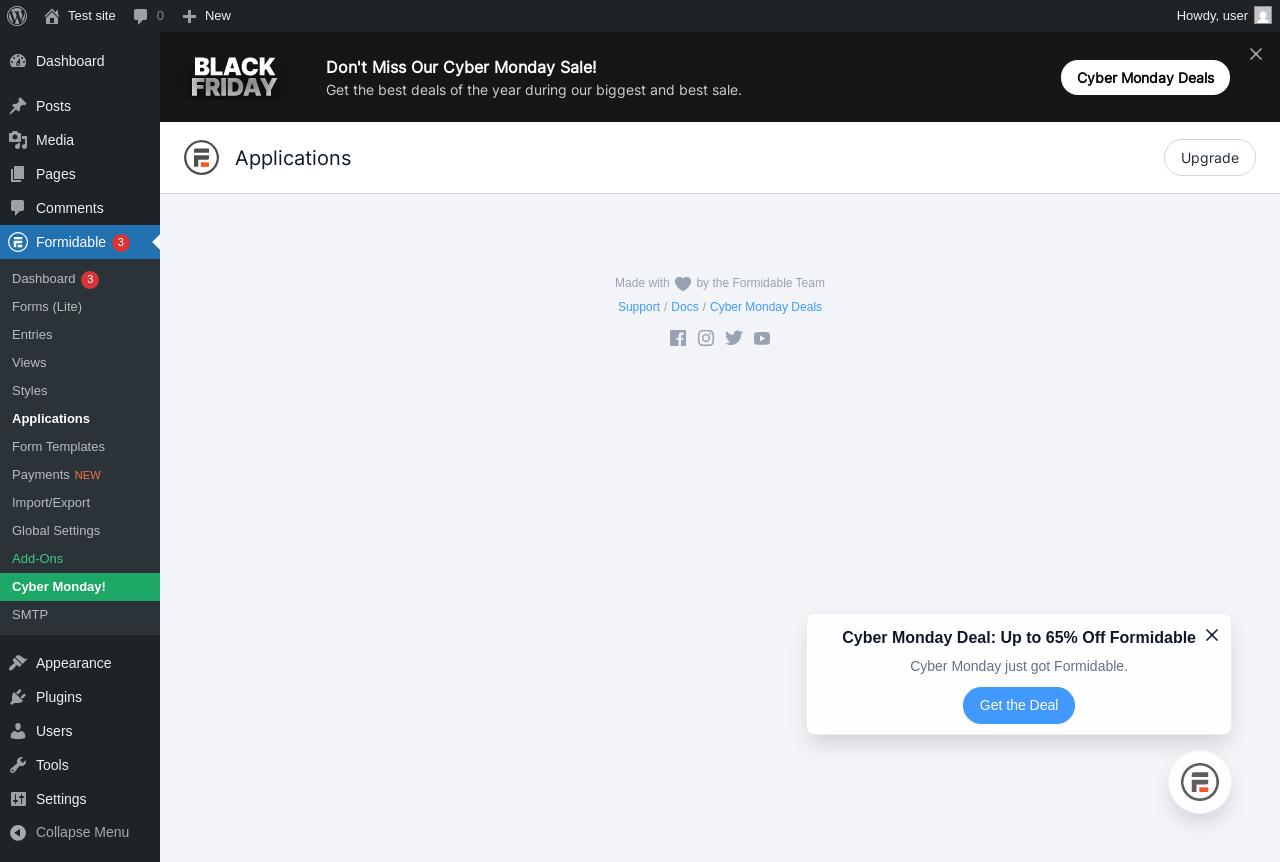Click the New content button
This screenshot has width=1280, height=862.
coord(206,16)
